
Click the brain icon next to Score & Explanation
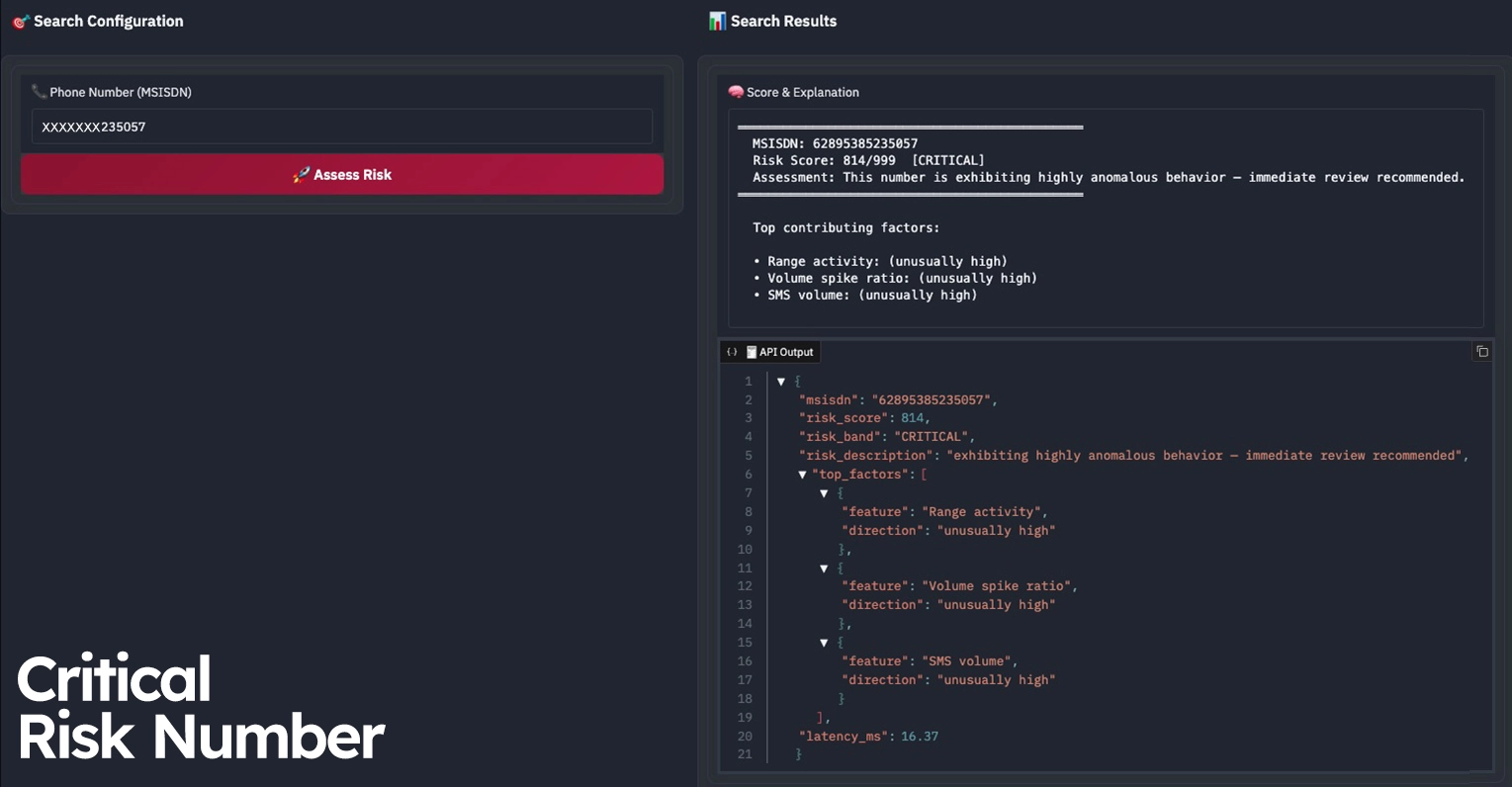click(x=736, y=92)
